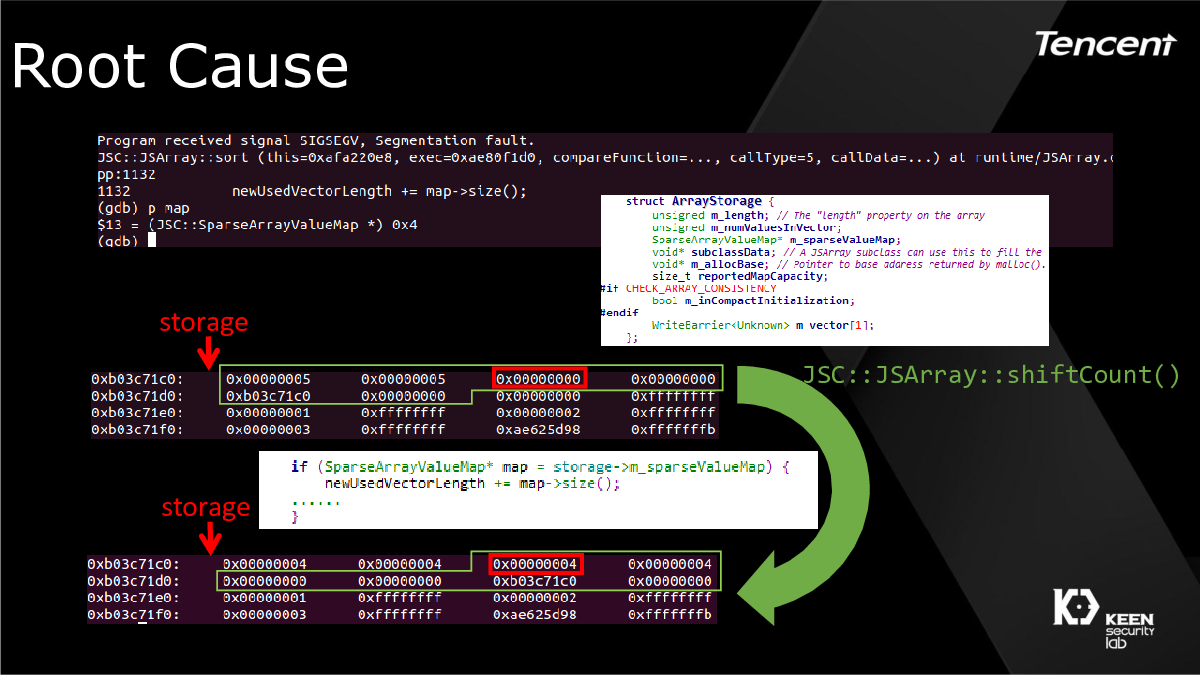This screenshot has width=1200, height=675.
Task: Click the "size_t reportedMapCapacity;" struct field
Action: coord(739,276)
